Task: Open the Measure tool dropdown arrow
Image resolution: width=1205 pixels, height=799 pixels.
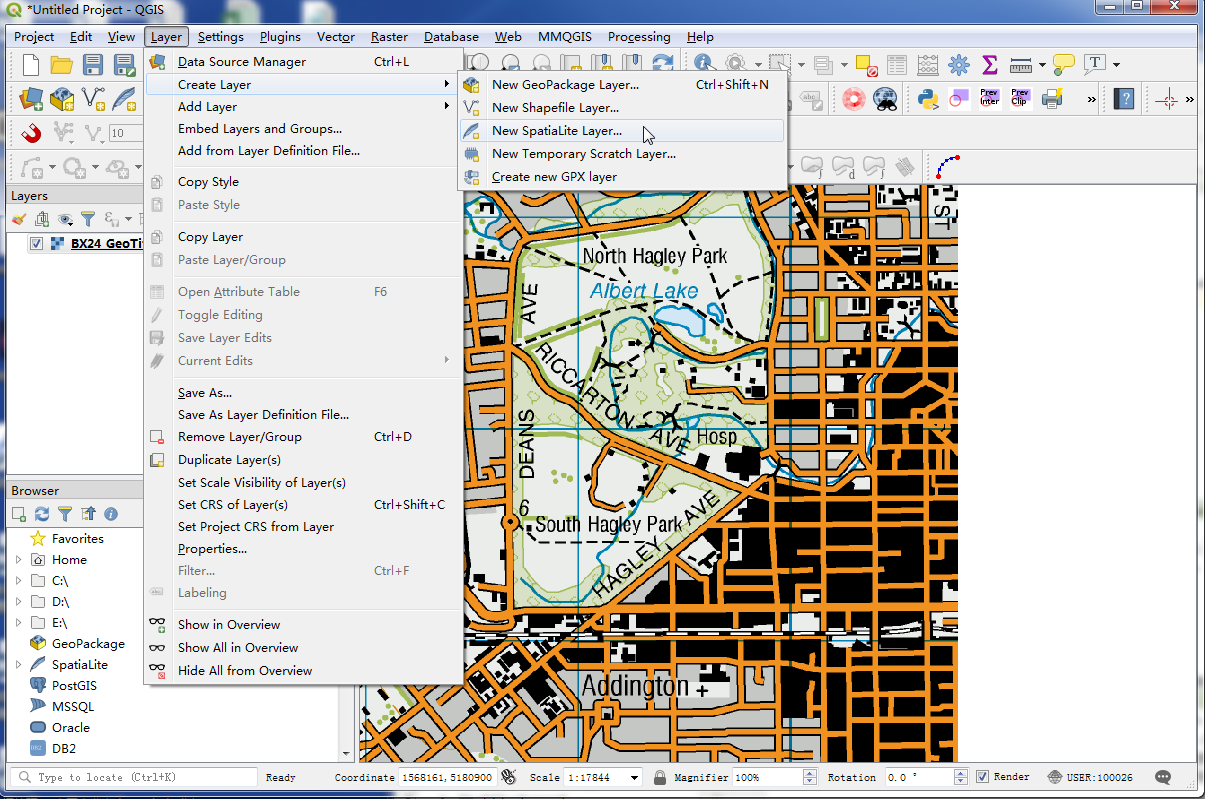Action: click(1042, 66)
